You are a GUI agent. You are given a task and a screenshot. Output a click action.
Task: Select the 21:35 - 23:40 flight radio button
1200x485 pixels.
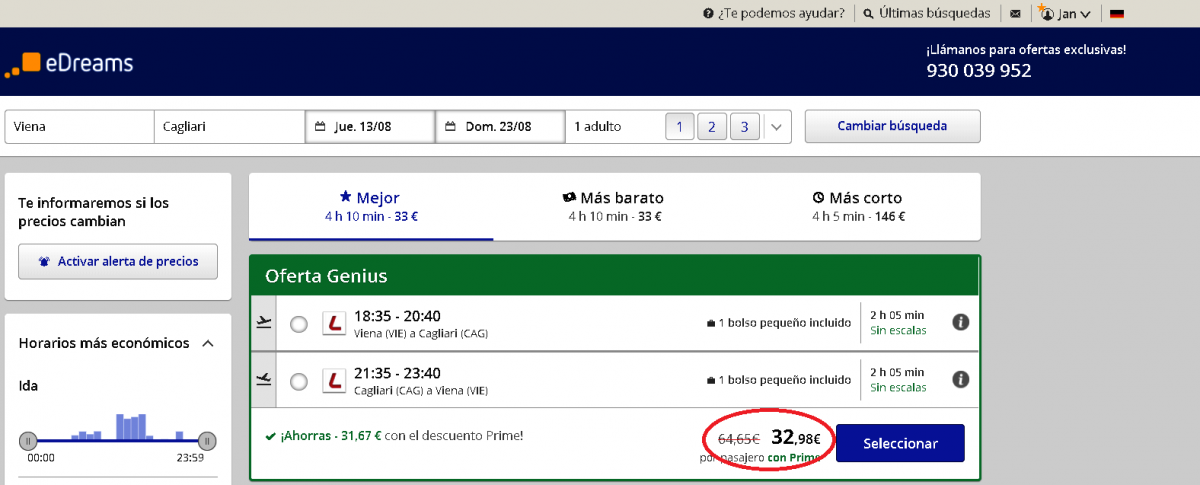coord(298,381)
